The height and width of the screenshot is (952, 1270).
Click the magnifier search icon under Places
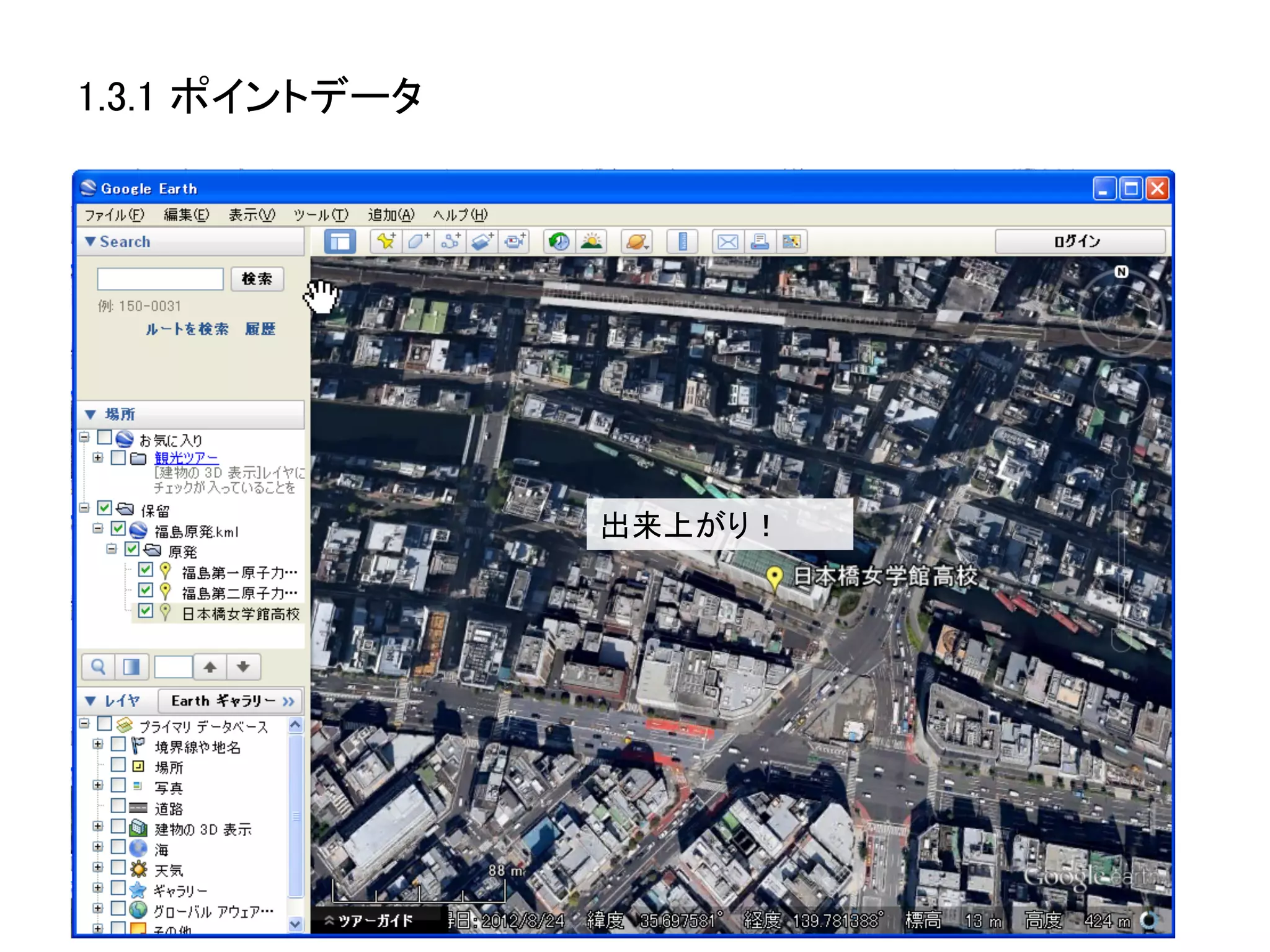pos(98,667)
